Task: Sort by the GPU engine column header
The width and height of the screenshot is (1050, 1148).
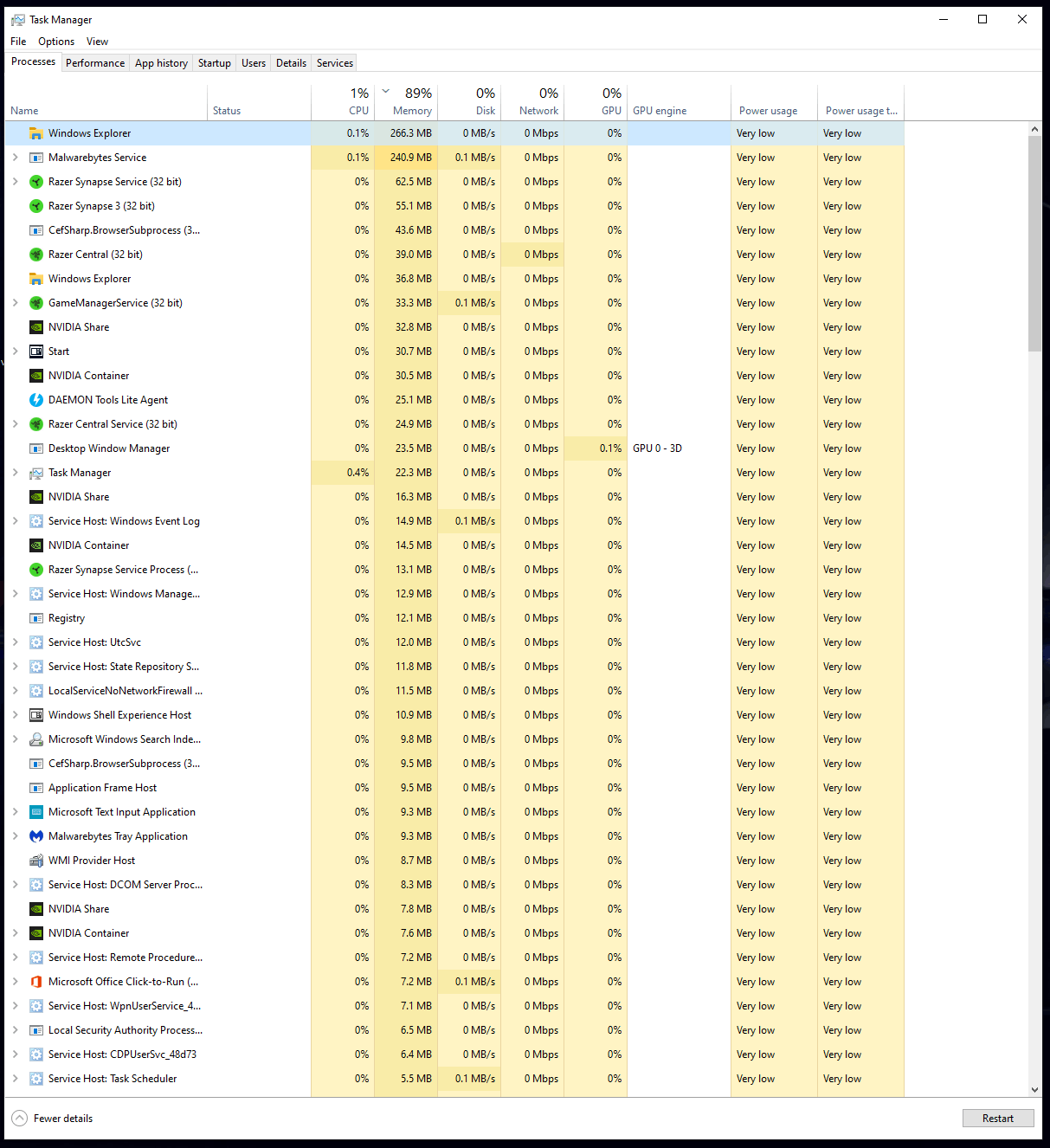Action: click(x=679, y=102)
